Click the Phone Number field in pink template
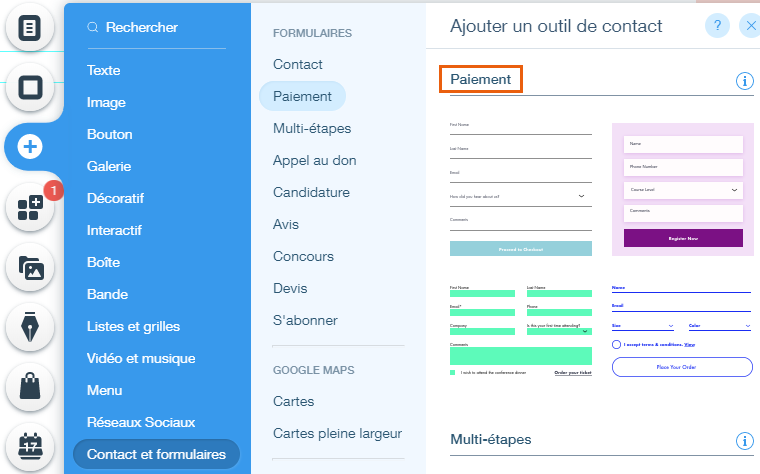Viewport: 760px width, 474px height. [683, 167]
